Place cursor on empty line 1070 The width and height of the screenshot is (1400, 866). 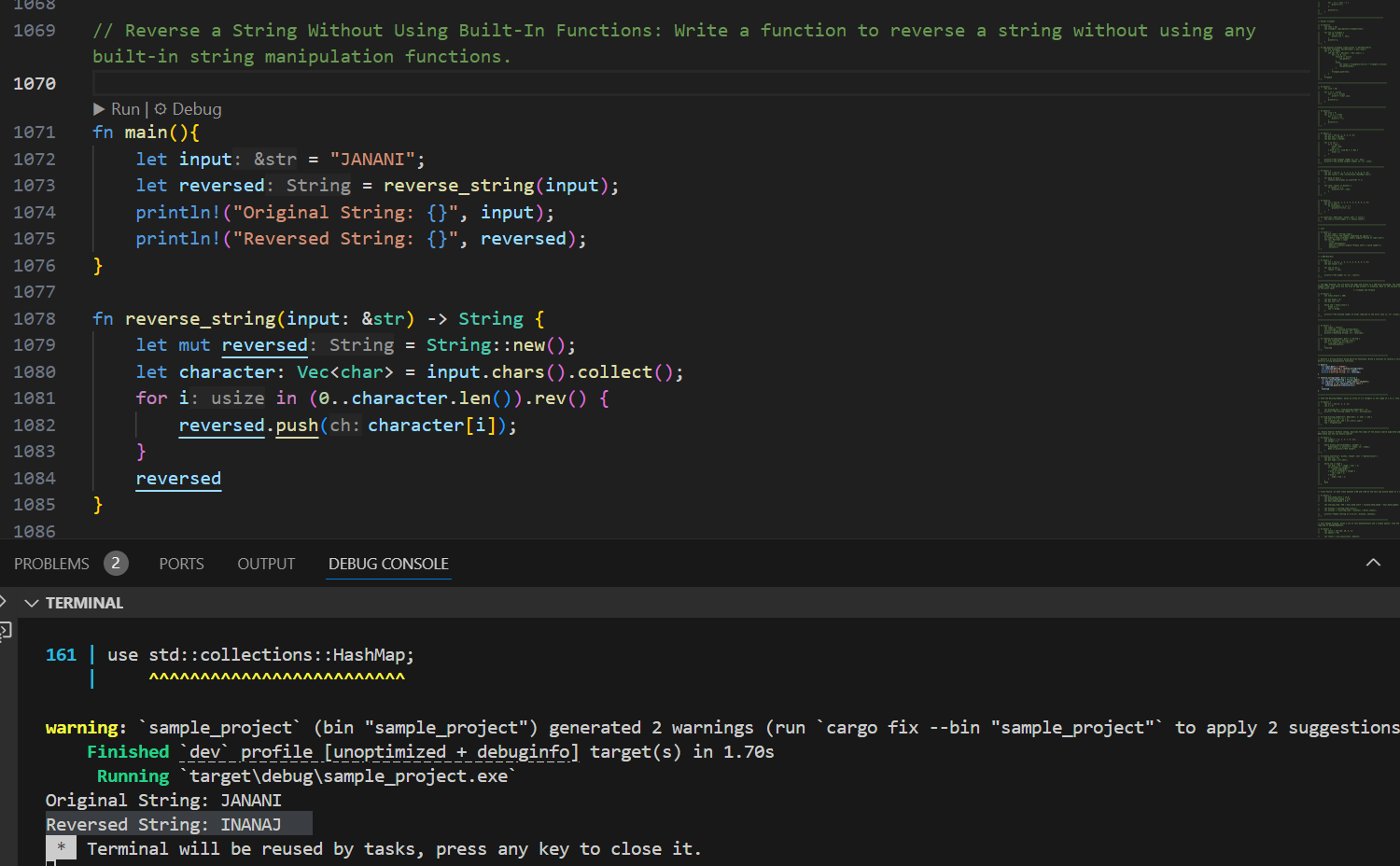653,84
